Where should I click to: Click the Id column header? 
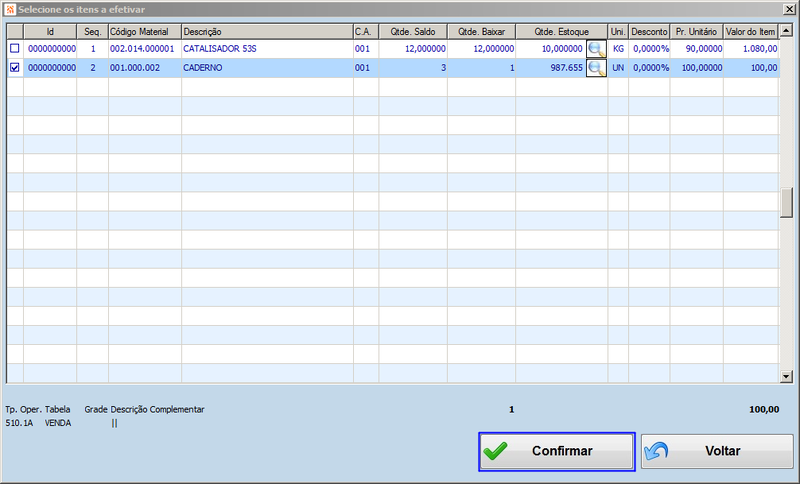coord(50,32)
